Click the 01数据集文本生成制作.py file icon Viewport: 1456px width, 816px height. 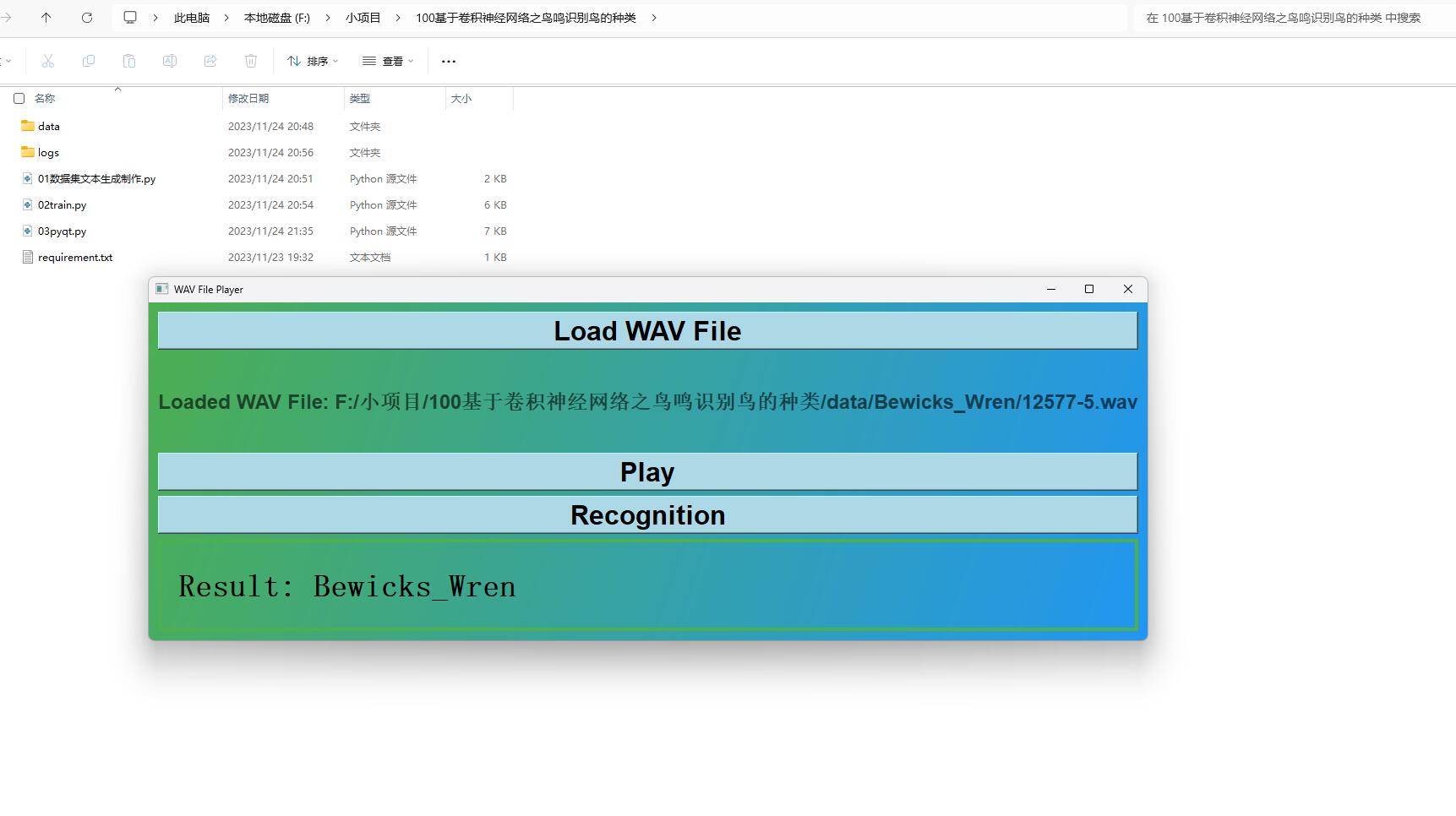28,178
